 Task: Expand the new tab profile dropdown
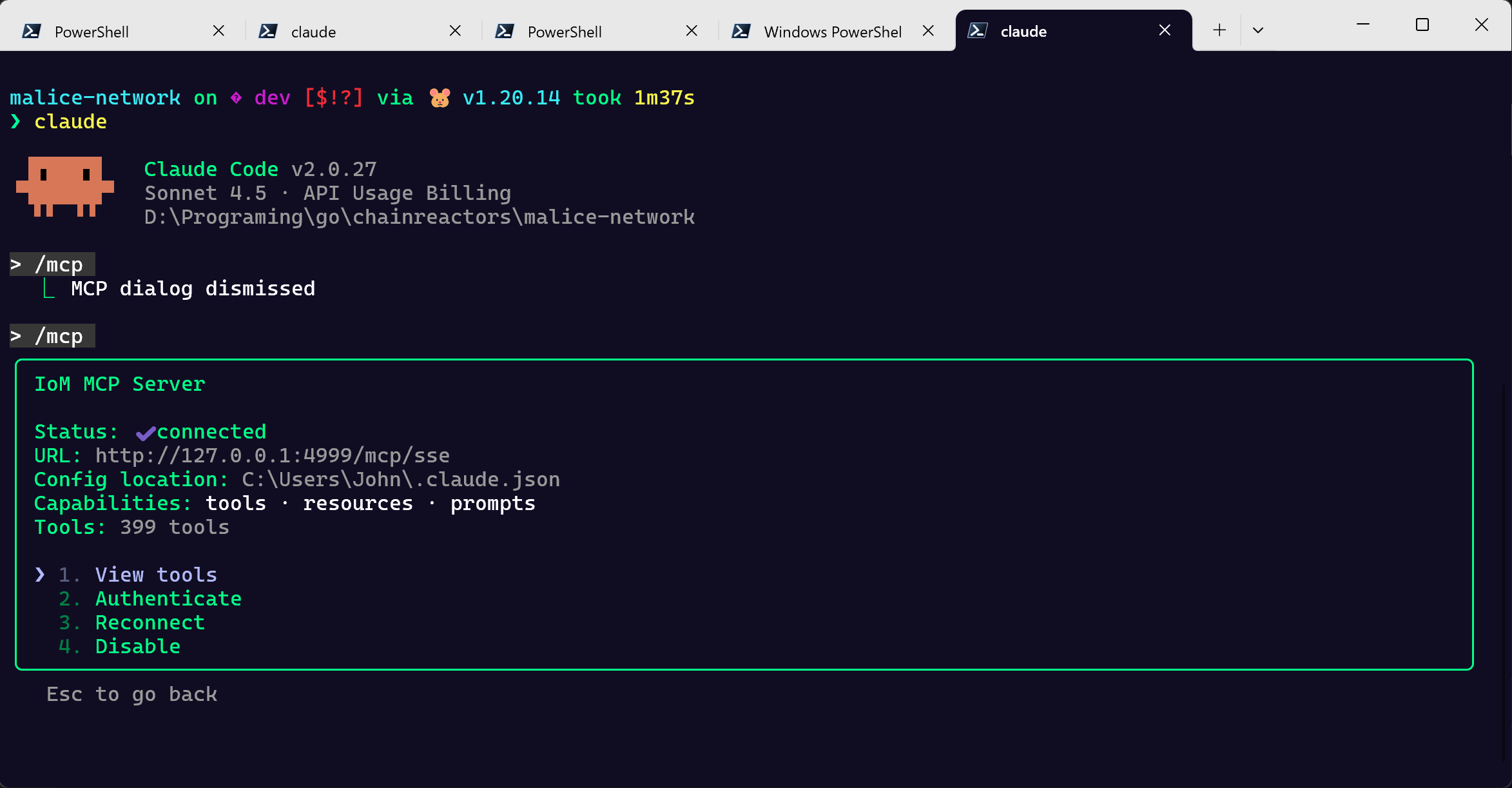(1257, 30)
